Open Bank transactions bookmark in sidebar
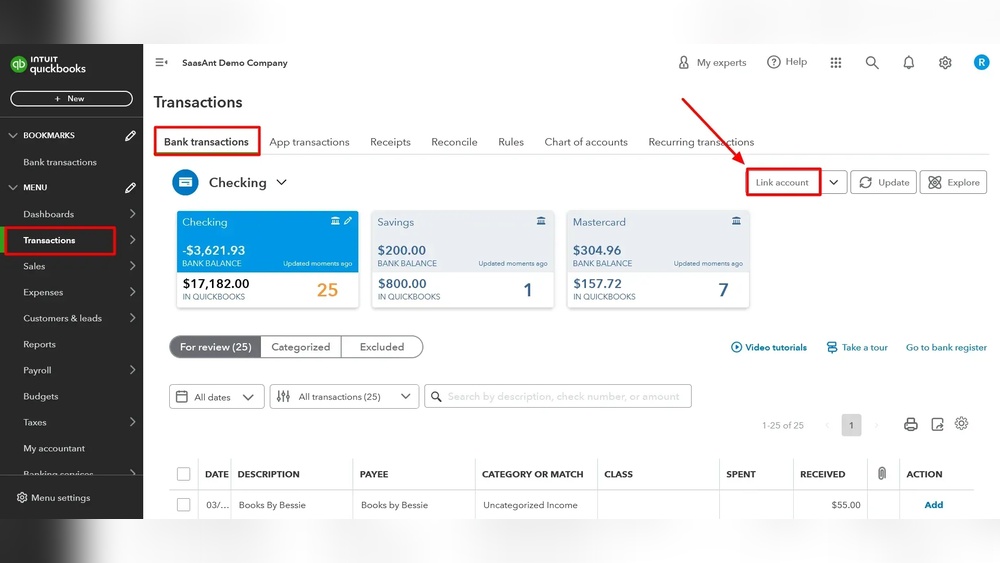This screenshot has height=563, width=1000. coord(60,162)
